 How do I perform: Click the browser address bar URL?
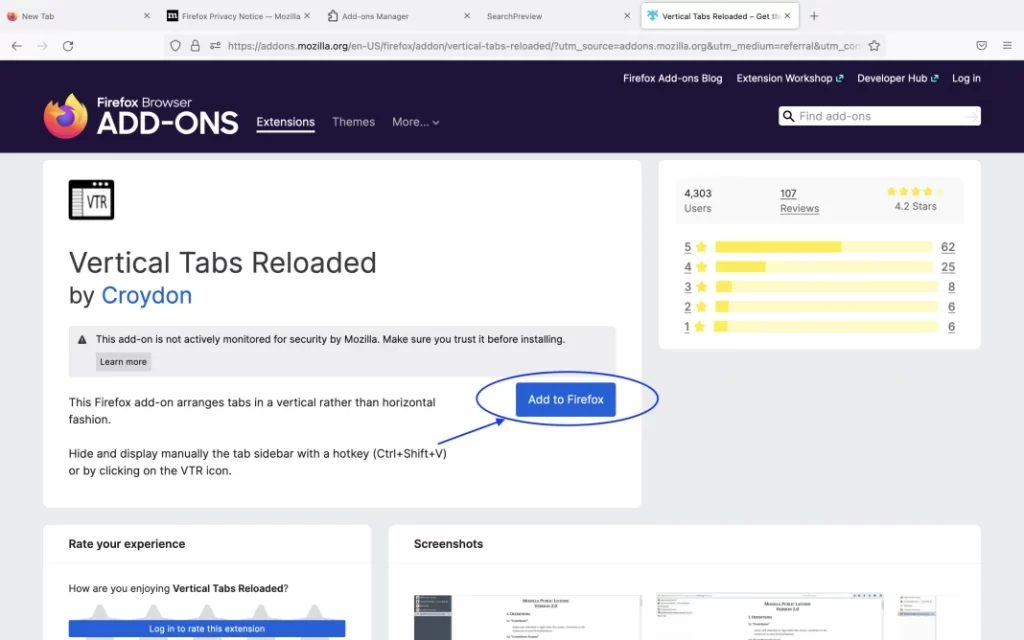coord(545,46)
